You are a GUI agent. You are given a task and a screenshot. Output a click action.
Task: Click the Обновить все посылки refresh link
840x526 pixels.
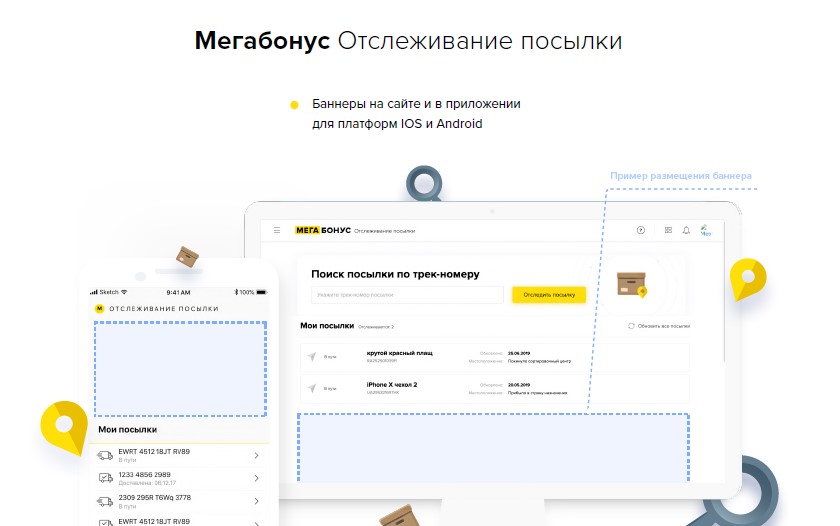pos(659,326)
